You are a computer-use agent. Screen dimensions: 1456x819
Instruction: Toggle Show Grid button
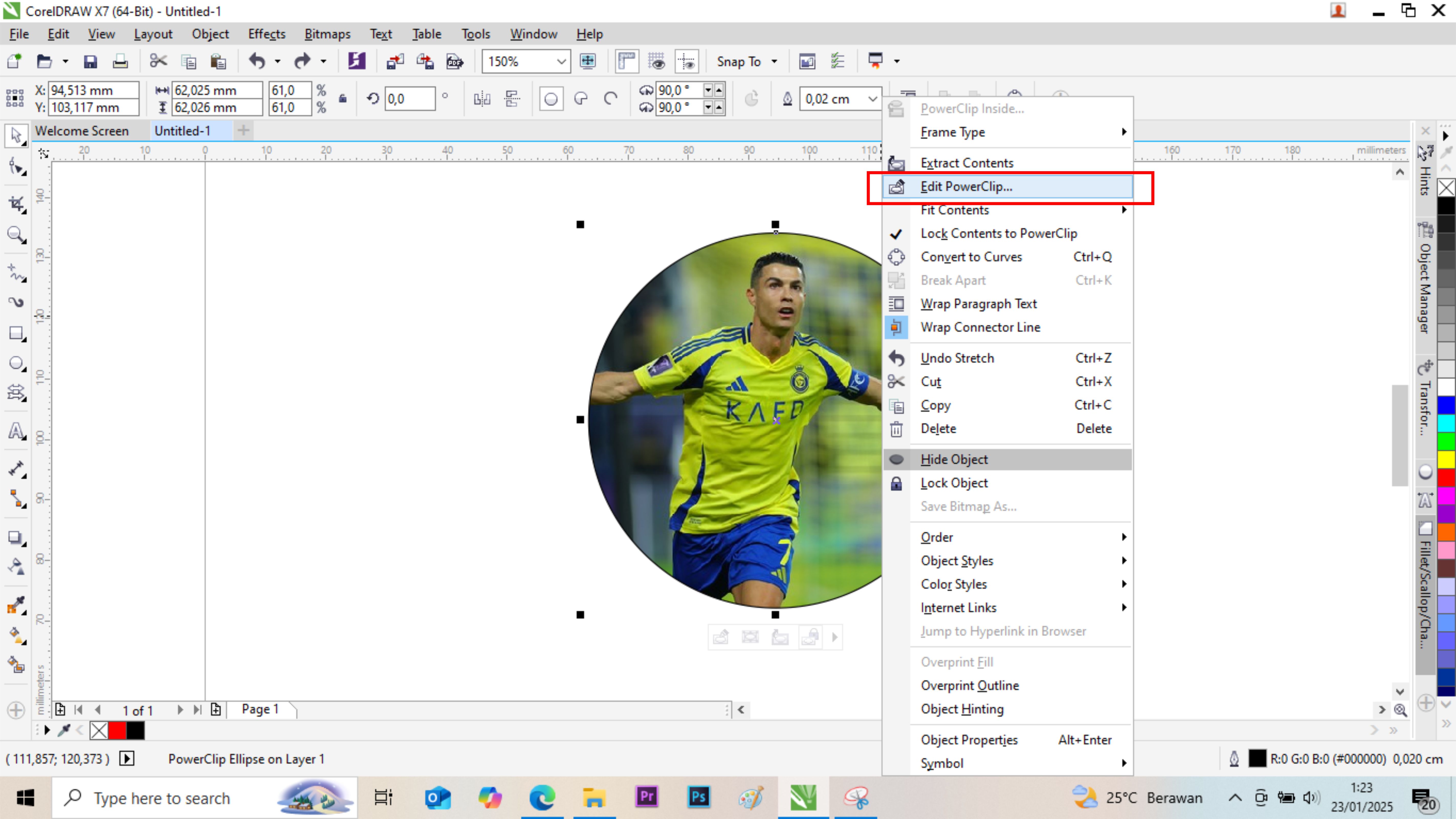click(x=656, y=61)
